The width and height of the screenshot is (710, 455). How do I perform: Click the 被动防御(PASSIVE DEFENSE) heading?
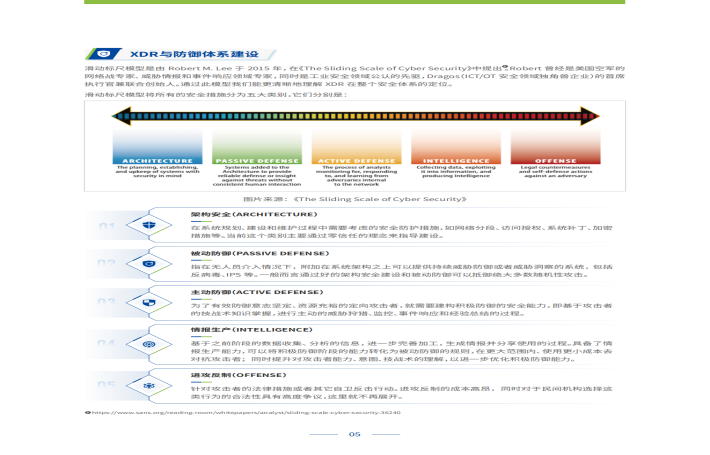pyautogui.click(x=260, y=253)
